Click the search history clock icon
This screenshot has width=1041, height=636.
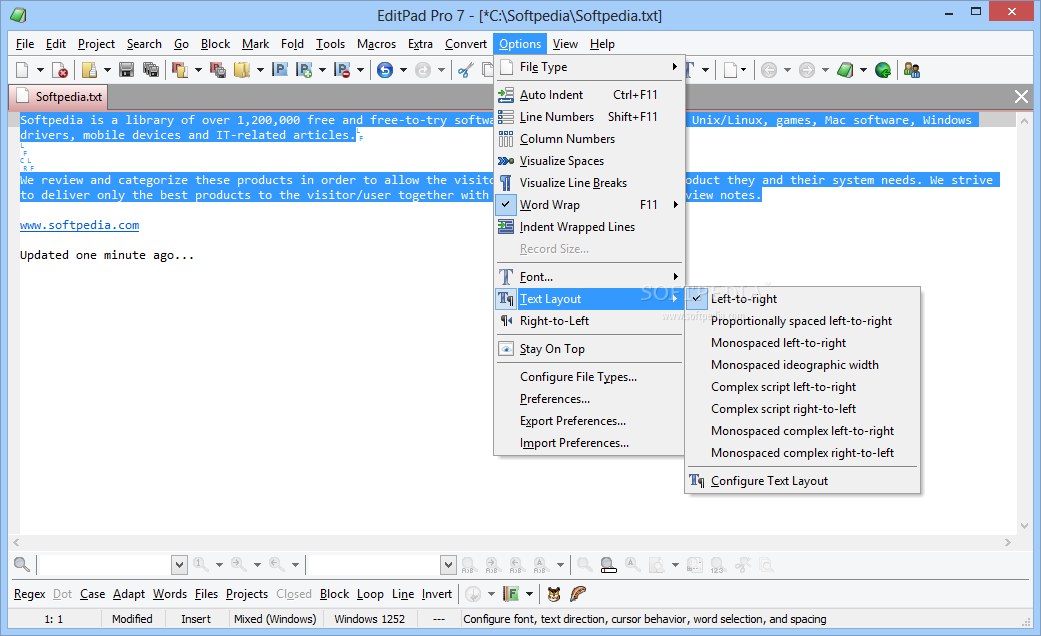pyautogui.click(x=473, y=594)
